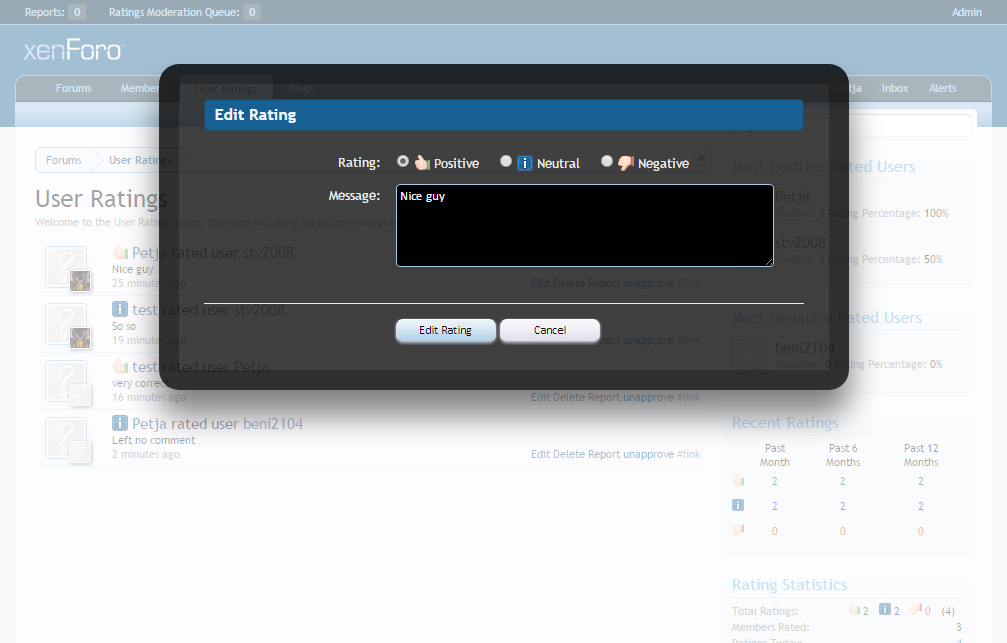
Task: Open avatar on the 'So so' rating row
Action: (x=66, y=324)
